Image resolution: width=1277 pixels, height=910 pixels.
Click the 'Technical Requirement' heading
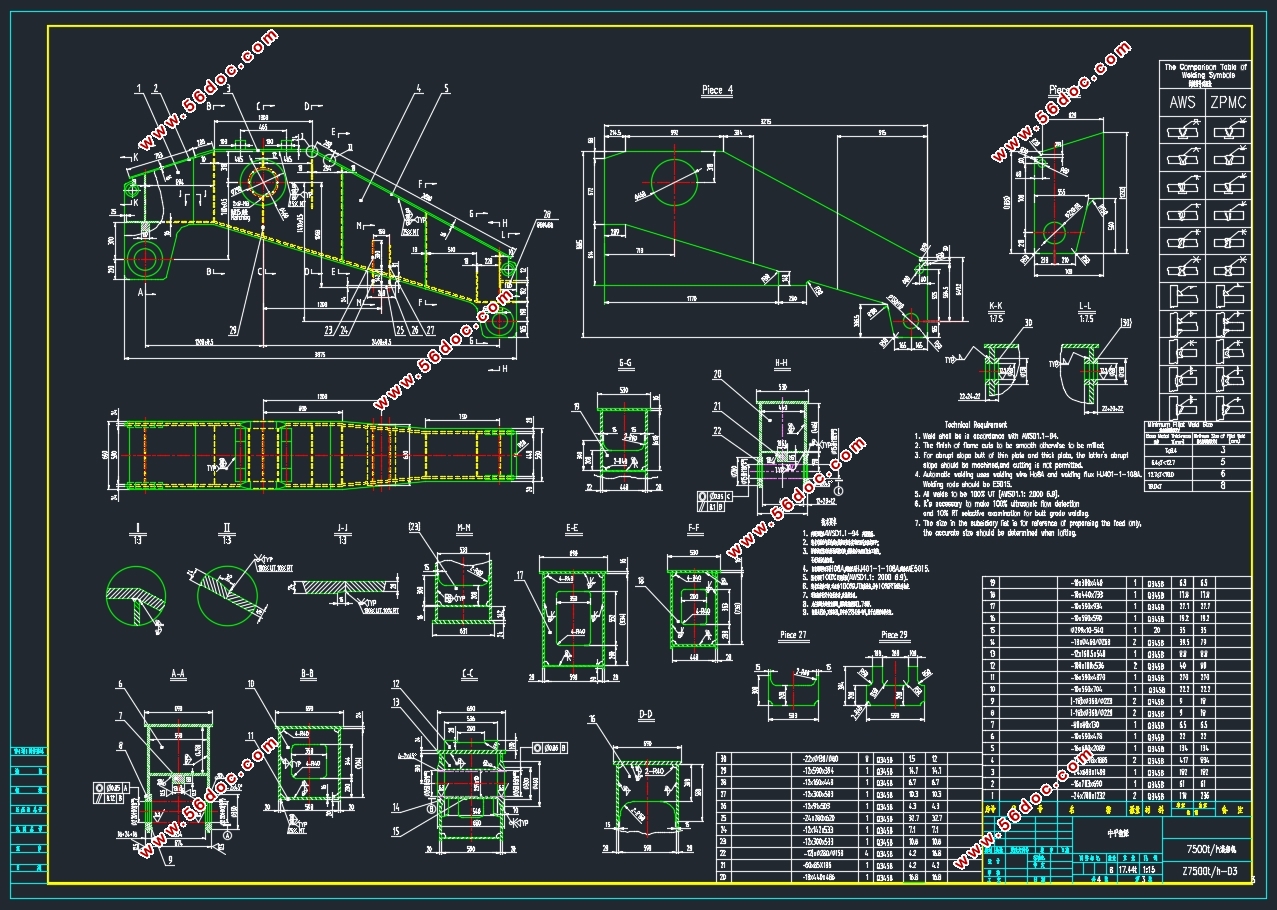pyautogui.click(x=975, y=425)
